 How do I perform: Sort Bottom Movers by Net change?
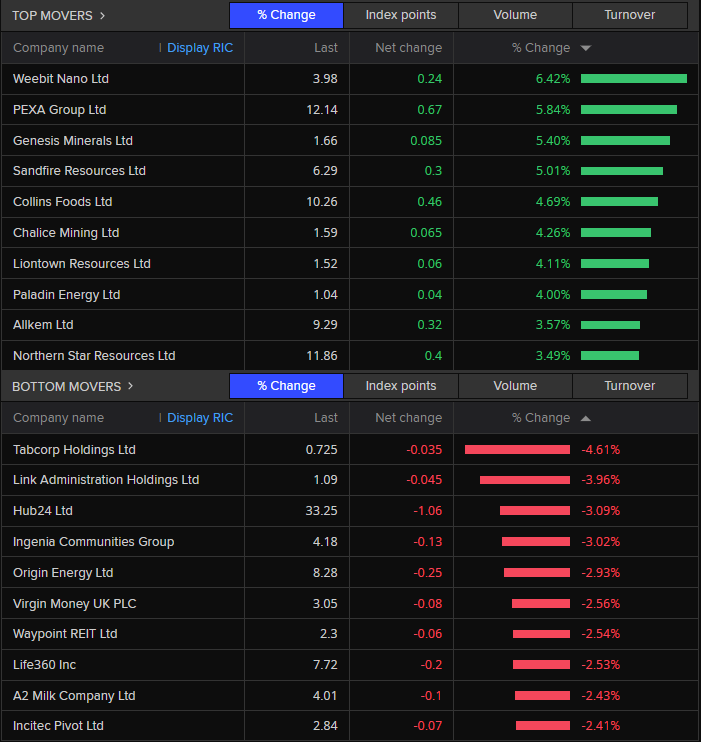click(408, 418)
